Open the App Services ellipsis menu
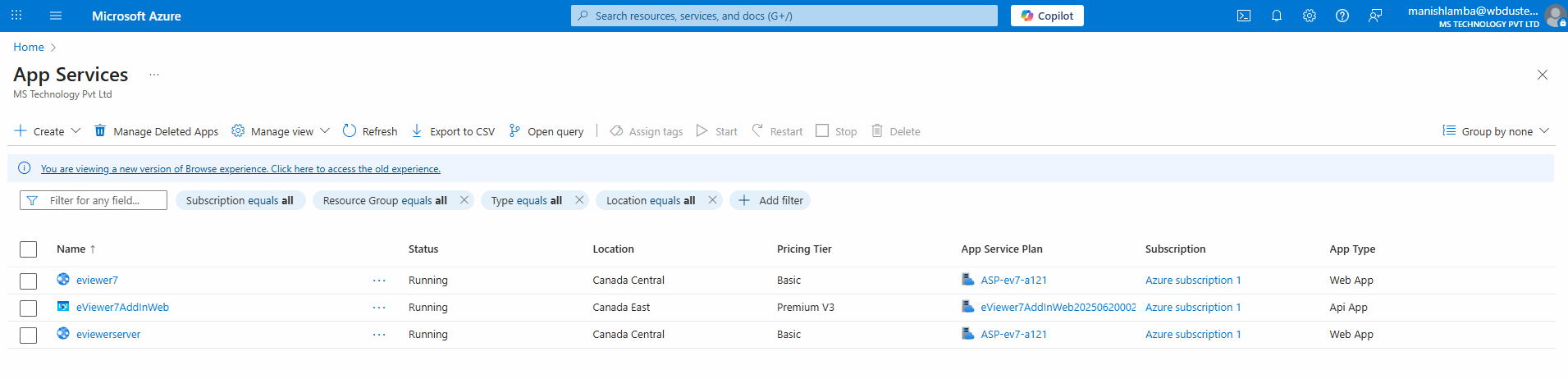The image size is (1568, 379). click(x=154, y=75)
